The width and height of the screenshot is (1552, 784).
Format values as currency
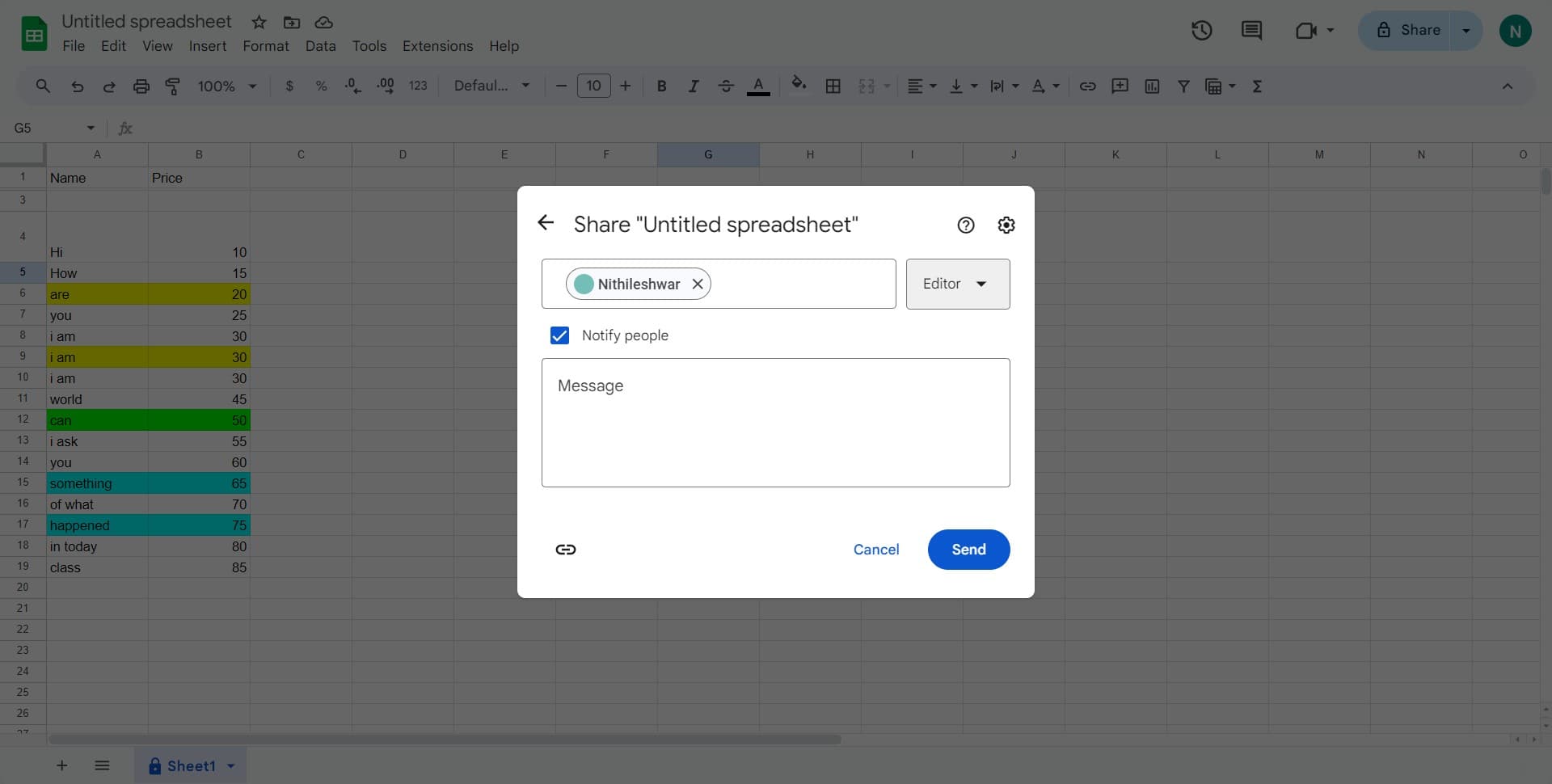coord(289,86)
